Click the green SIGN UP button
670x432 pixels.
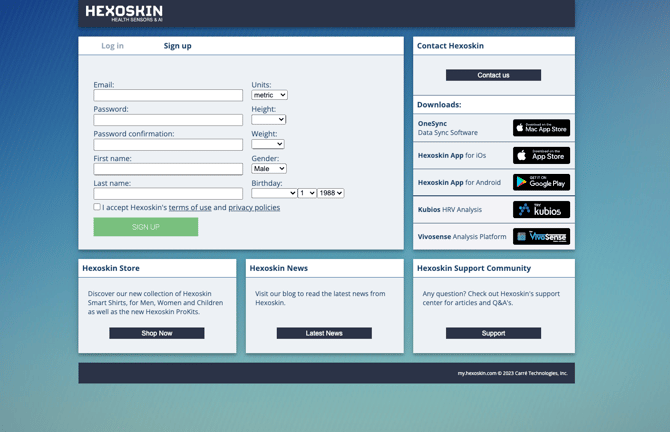pos(146,227)
